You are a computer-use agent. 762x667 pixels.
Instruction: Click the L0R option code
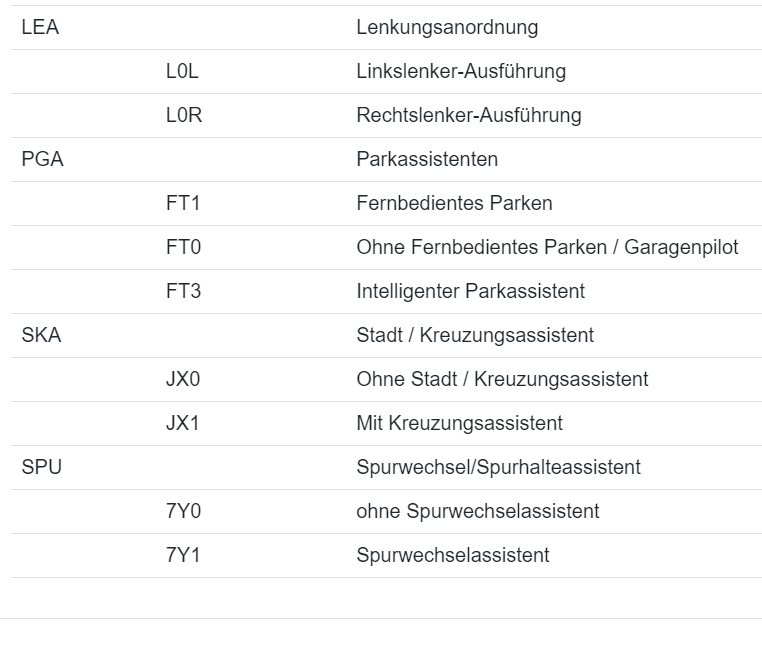(184, 116)
